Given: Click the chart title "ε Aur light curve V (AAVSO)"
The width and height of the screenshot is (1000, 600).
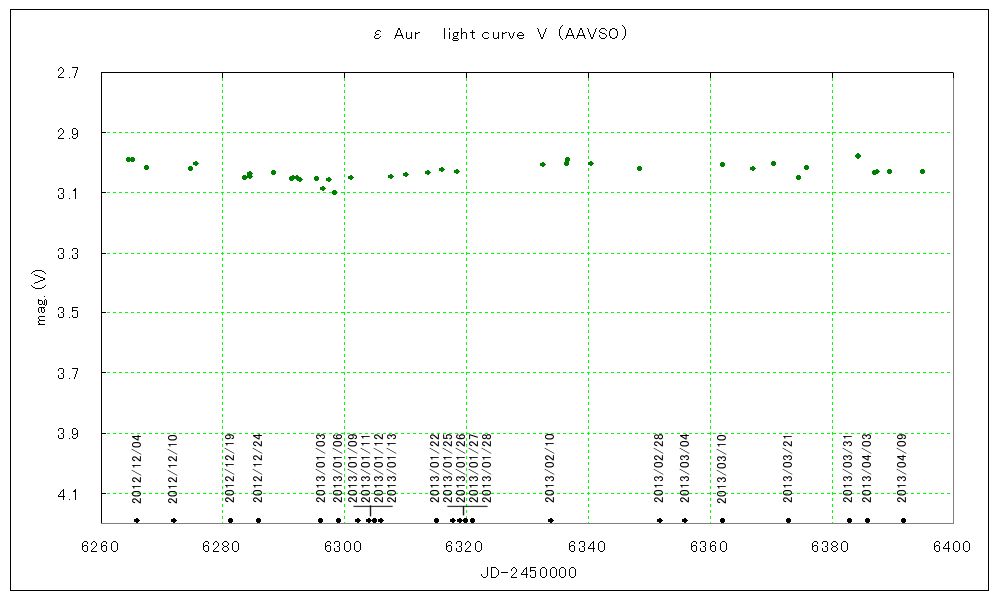Looking at the screenshot, I should [x=499, y=34].
